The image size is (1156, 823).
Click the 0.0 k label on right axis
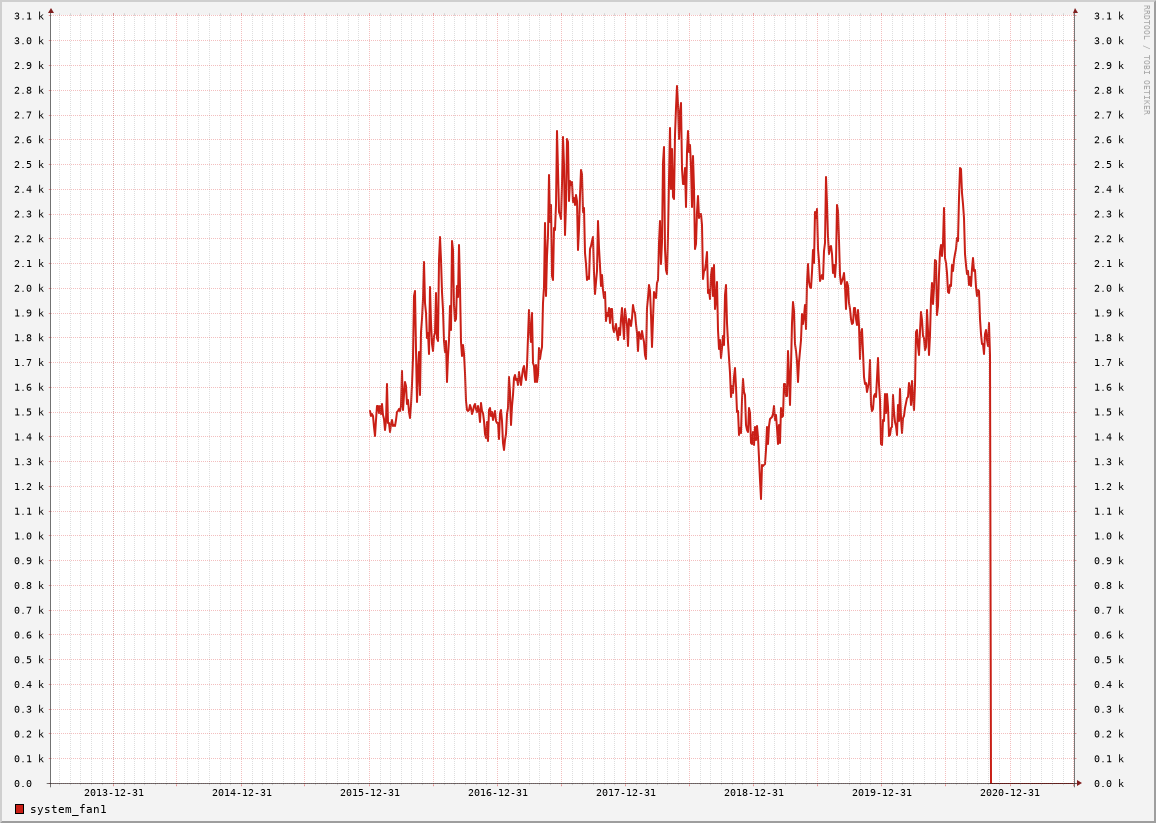point(1108,784)
